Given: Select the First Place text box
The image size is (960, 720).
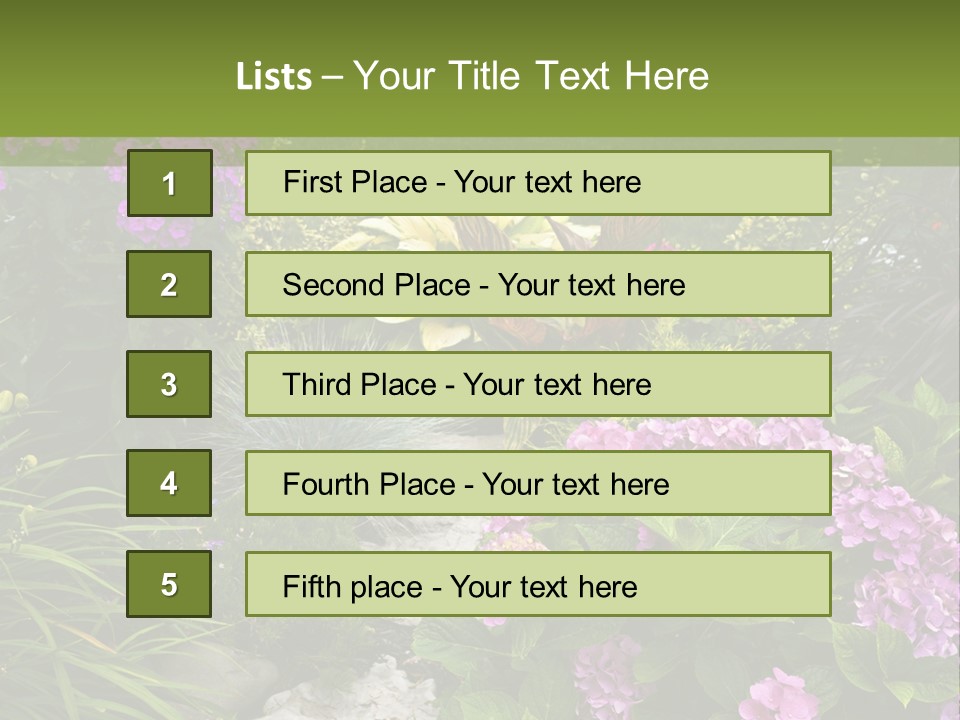Looking at the screenshot, I should point(538,183).
